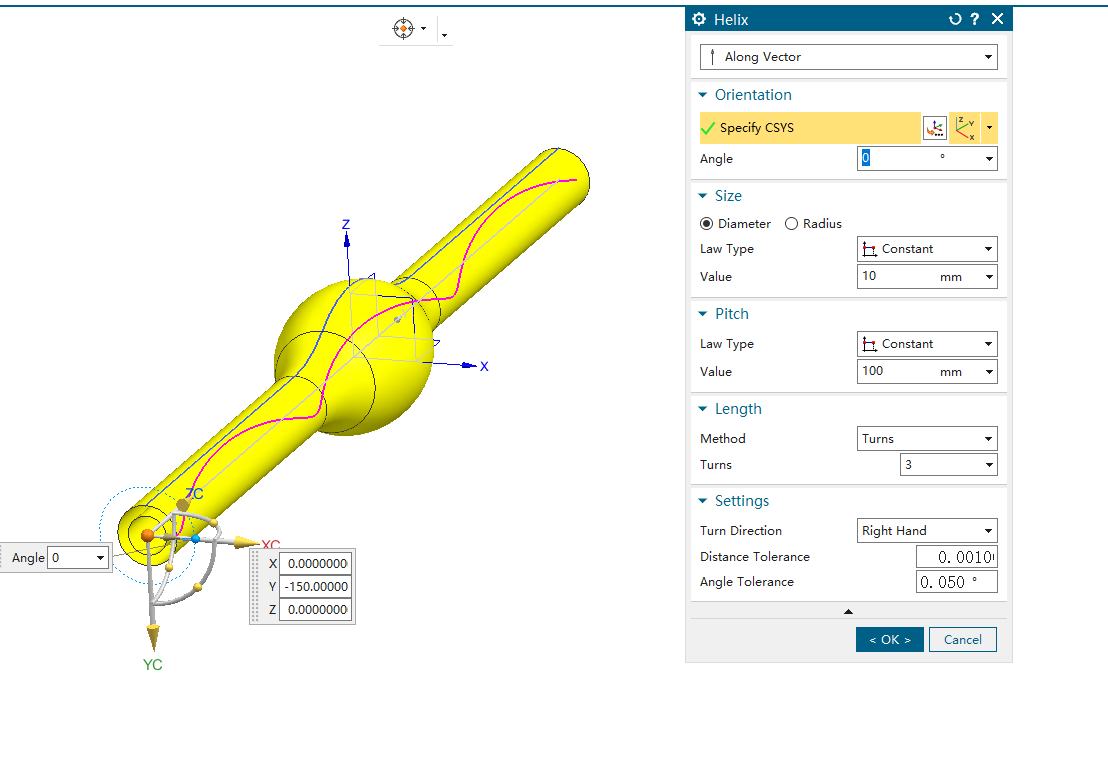Open the on-screen Angle dropdown arrow
The height and width of the screenshot is (766, 1108).
(x=100, y=558)
